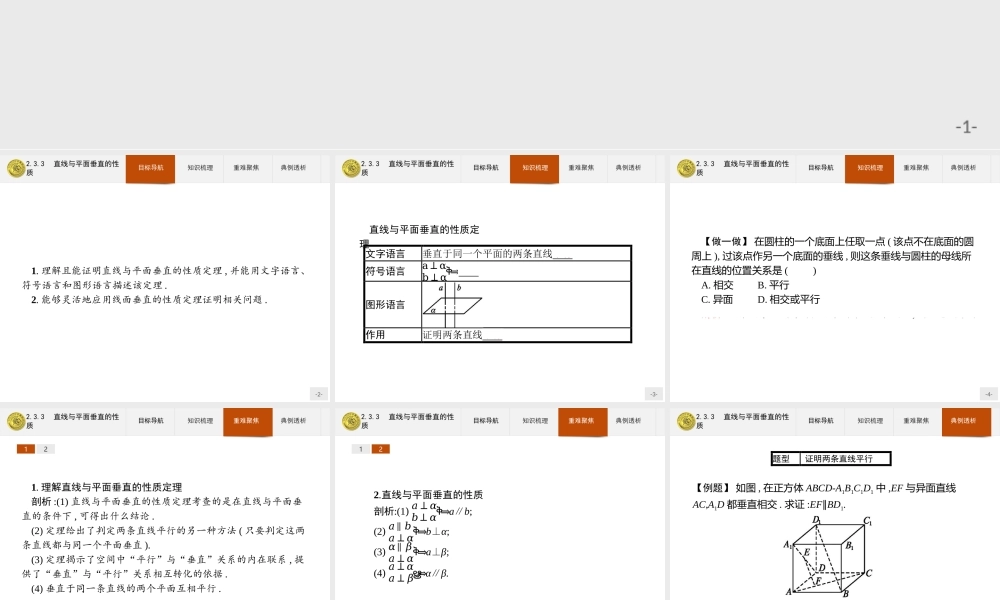Click the gold medal icon on the top-left slide
The image size is (1000, 600).
pyautogui.click(x=16, y=168)
